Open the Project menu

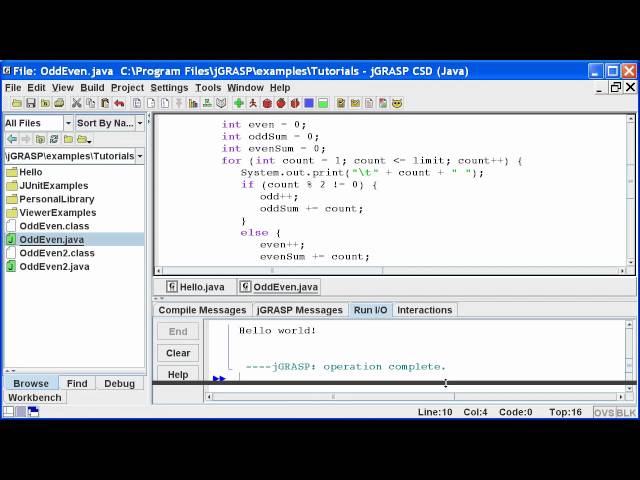[x=127, y=88]
